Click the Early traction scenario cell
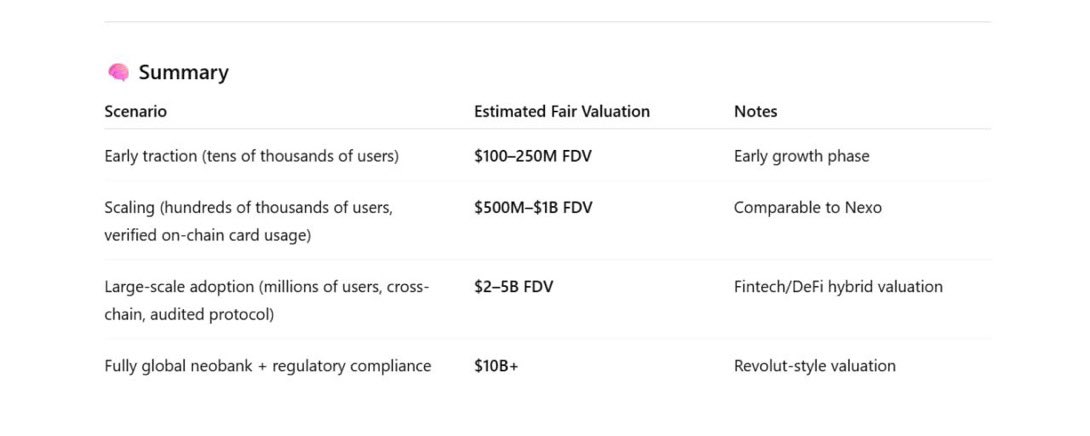This screenshot has height=436, width=1090. click(251, 156)
